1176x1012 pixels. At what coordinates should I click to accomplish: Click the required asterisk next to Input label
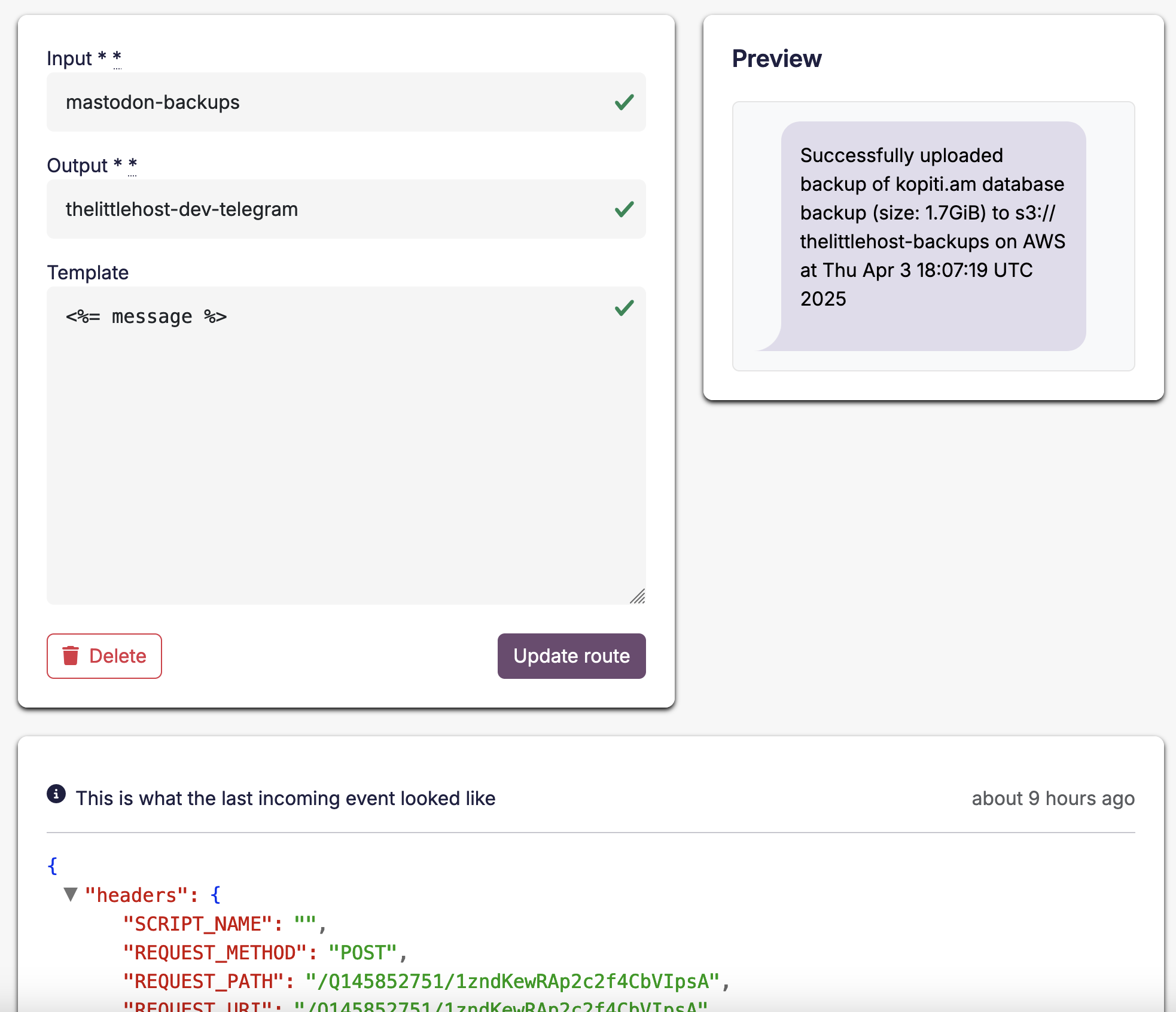point(117,58)
